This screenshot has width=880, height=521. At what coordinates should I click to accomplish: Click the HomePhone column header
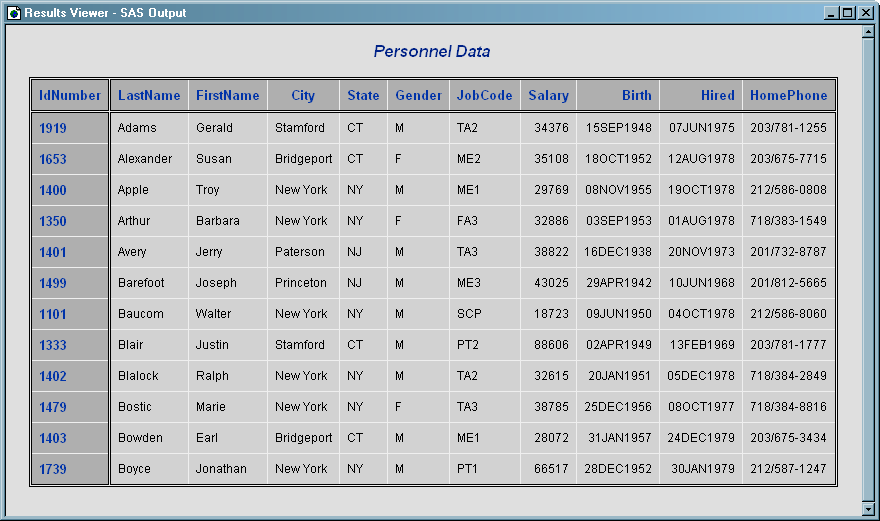tap(789, 95)
